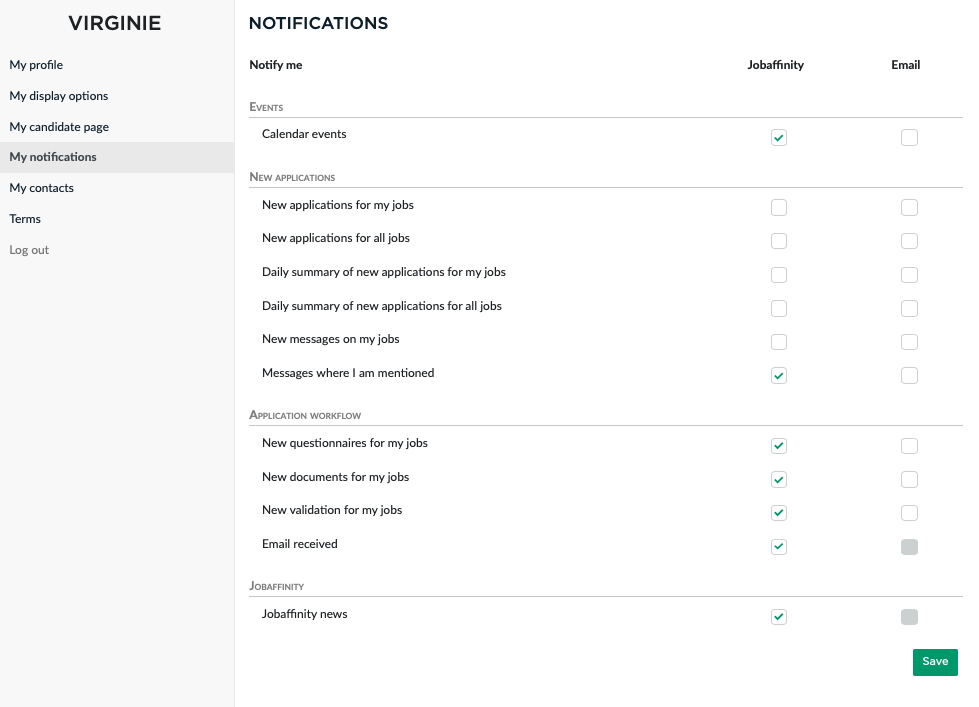Check Jobaffinity daily summary for my jobs
The image size is (979, 707).
779,275
